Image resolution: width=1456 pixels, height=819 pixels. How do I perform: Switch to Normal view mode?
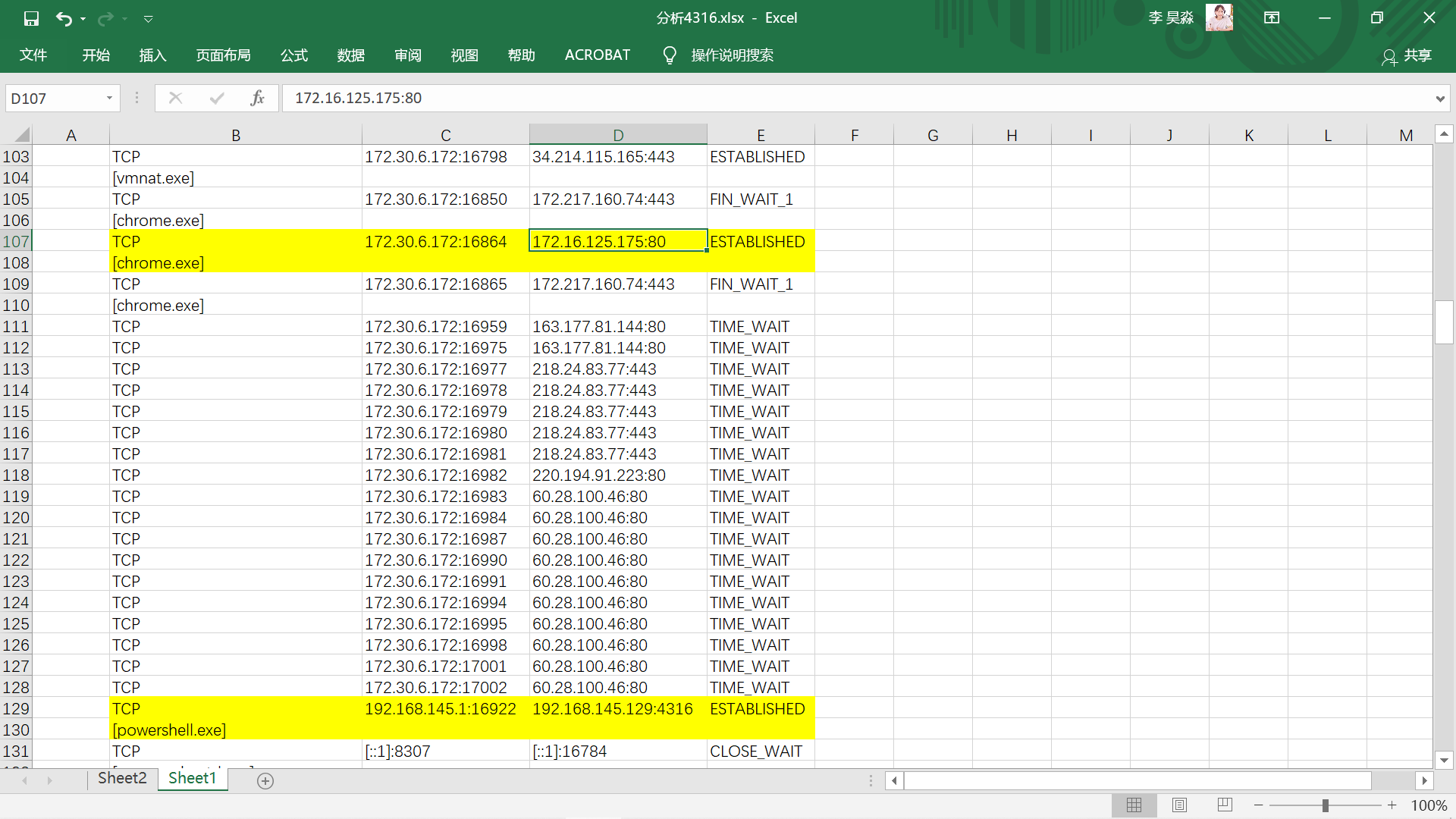click(1134, 805)
